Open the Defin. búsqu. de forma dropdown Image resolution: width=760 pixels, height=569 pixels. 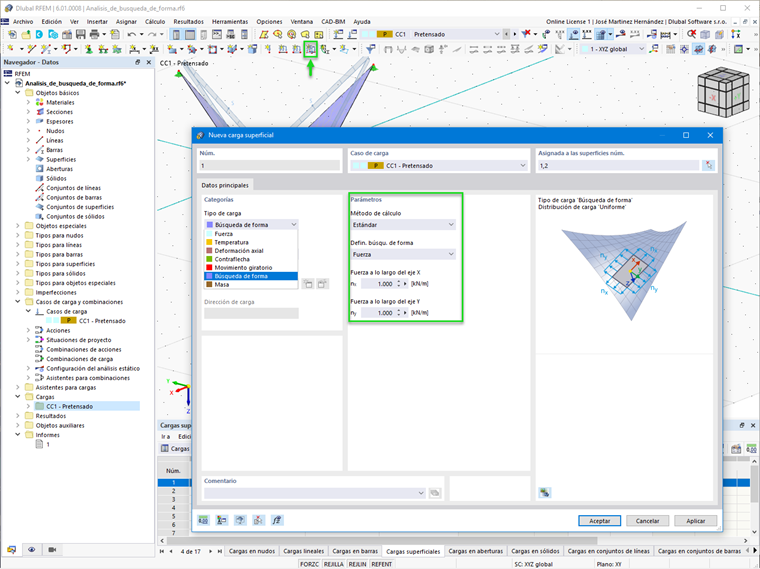(403, 254)
